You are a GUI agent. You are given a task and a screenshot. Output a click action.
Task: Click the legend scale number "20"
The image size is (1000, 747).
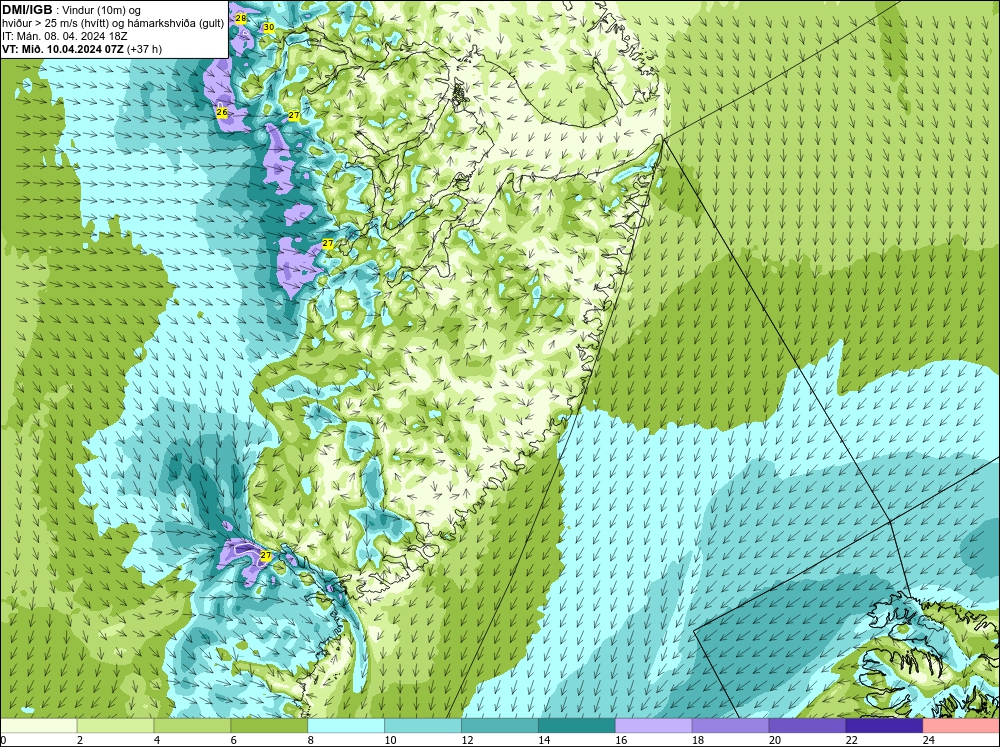(x=774, y=740)
